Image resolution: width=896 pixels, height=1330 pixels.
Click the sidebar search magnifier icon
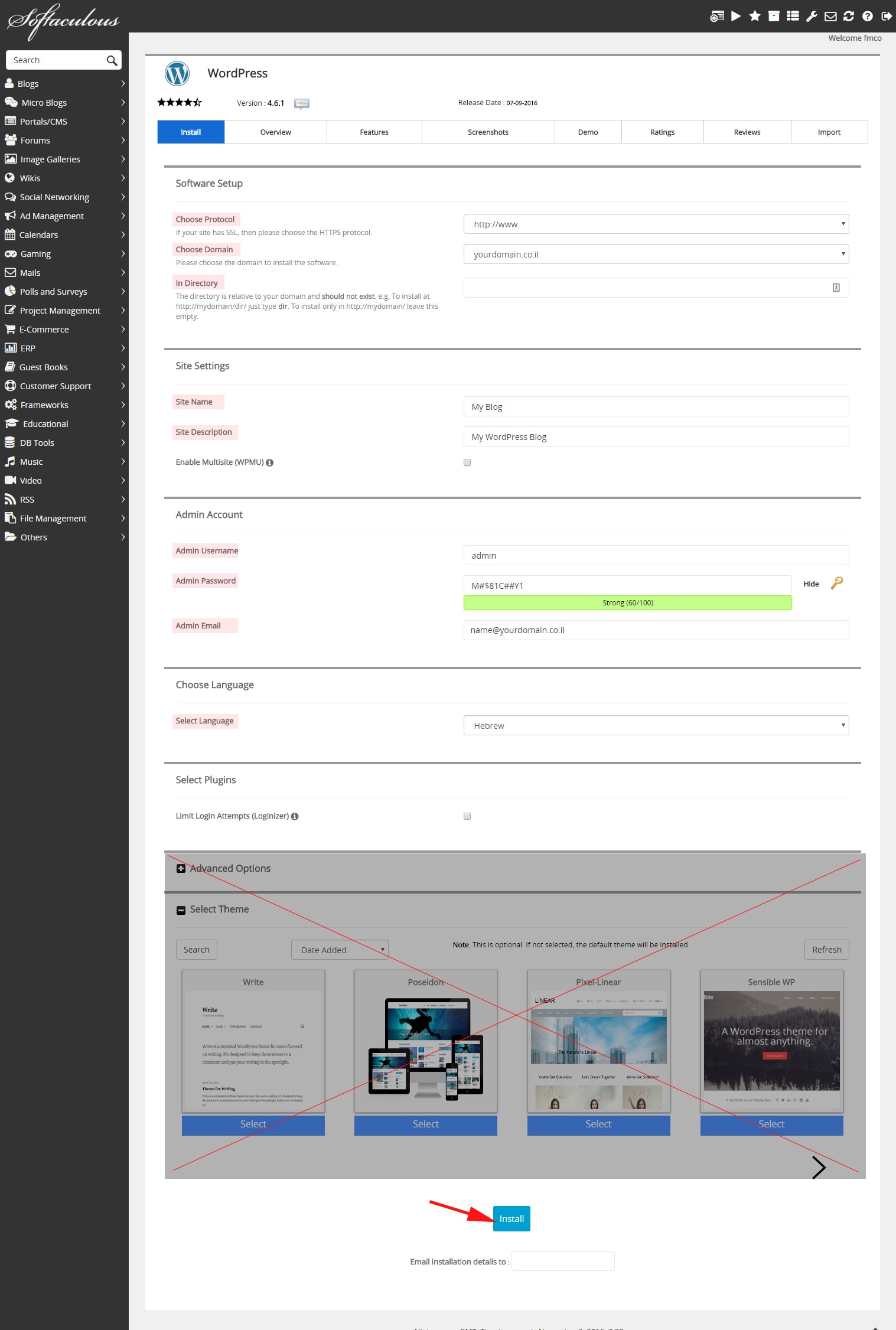point(112,60)
